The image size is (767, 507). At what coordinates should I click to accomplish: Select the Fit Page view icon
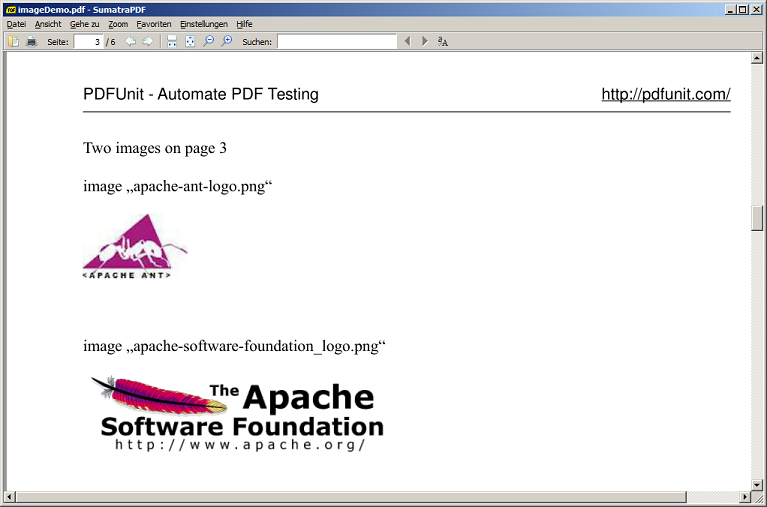(x=190, y=41)
